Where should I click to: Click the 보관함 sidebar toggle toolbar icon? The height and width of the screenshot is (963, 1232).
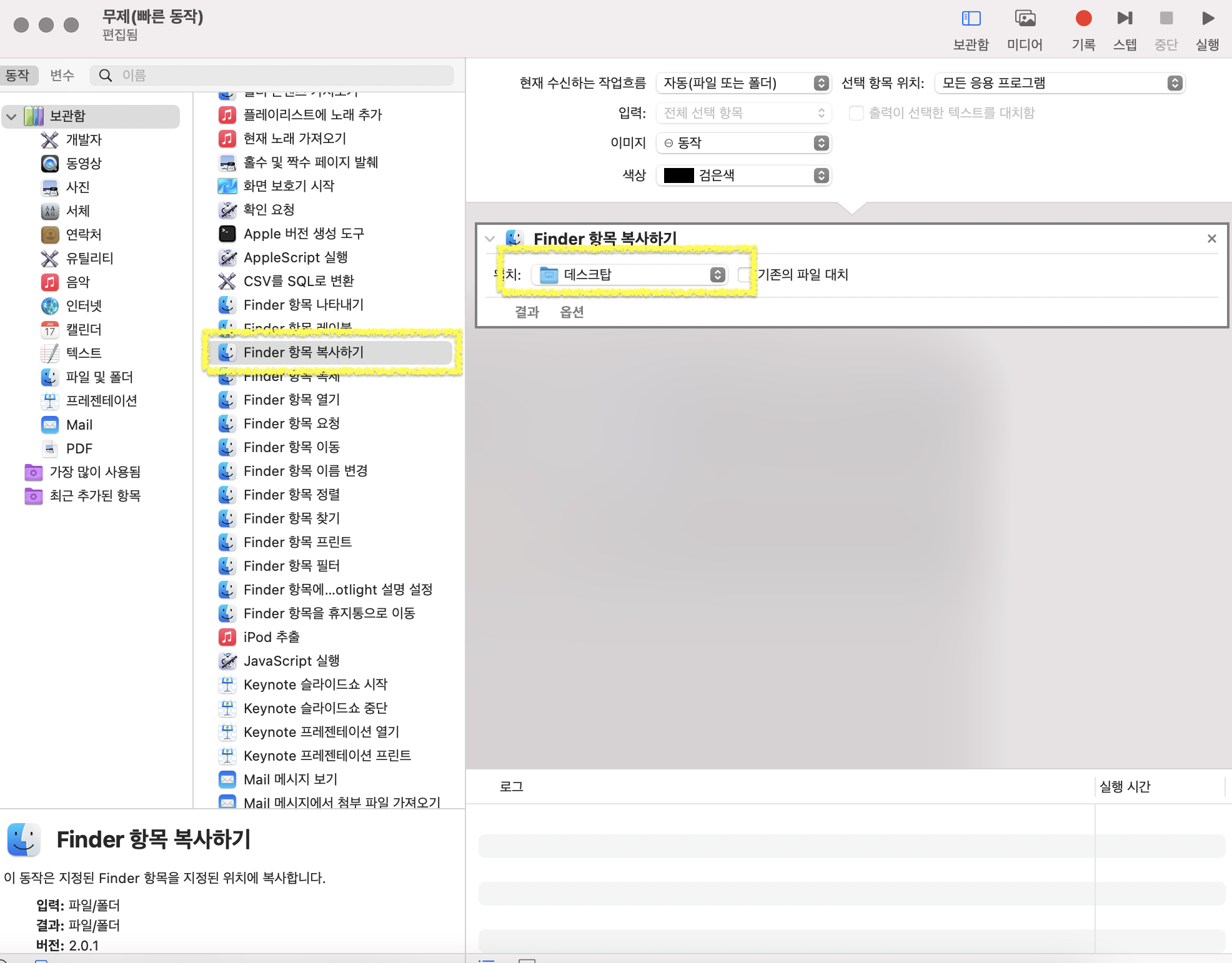pyautogui.click(x=971, y=19)
